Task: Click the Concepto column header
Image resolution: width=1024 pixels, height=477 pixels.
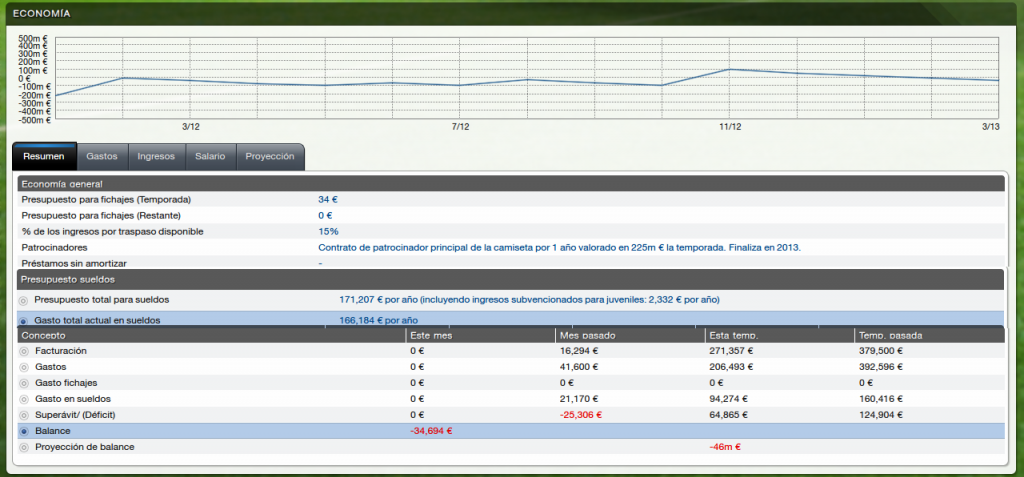Action: point(210,335)
